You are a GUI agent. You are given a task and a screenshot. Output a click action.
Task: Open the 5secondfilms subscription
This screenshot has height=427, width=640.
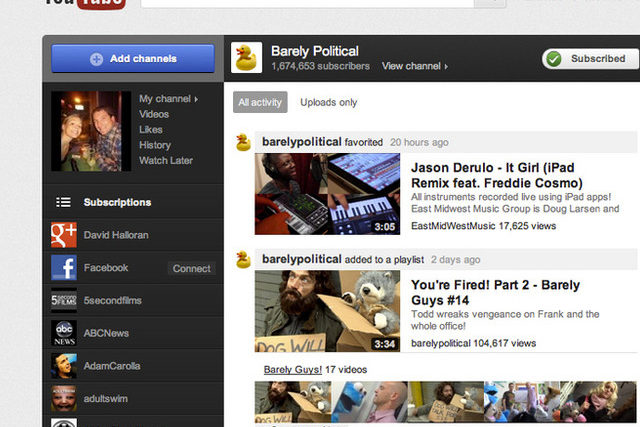point(112,300)
